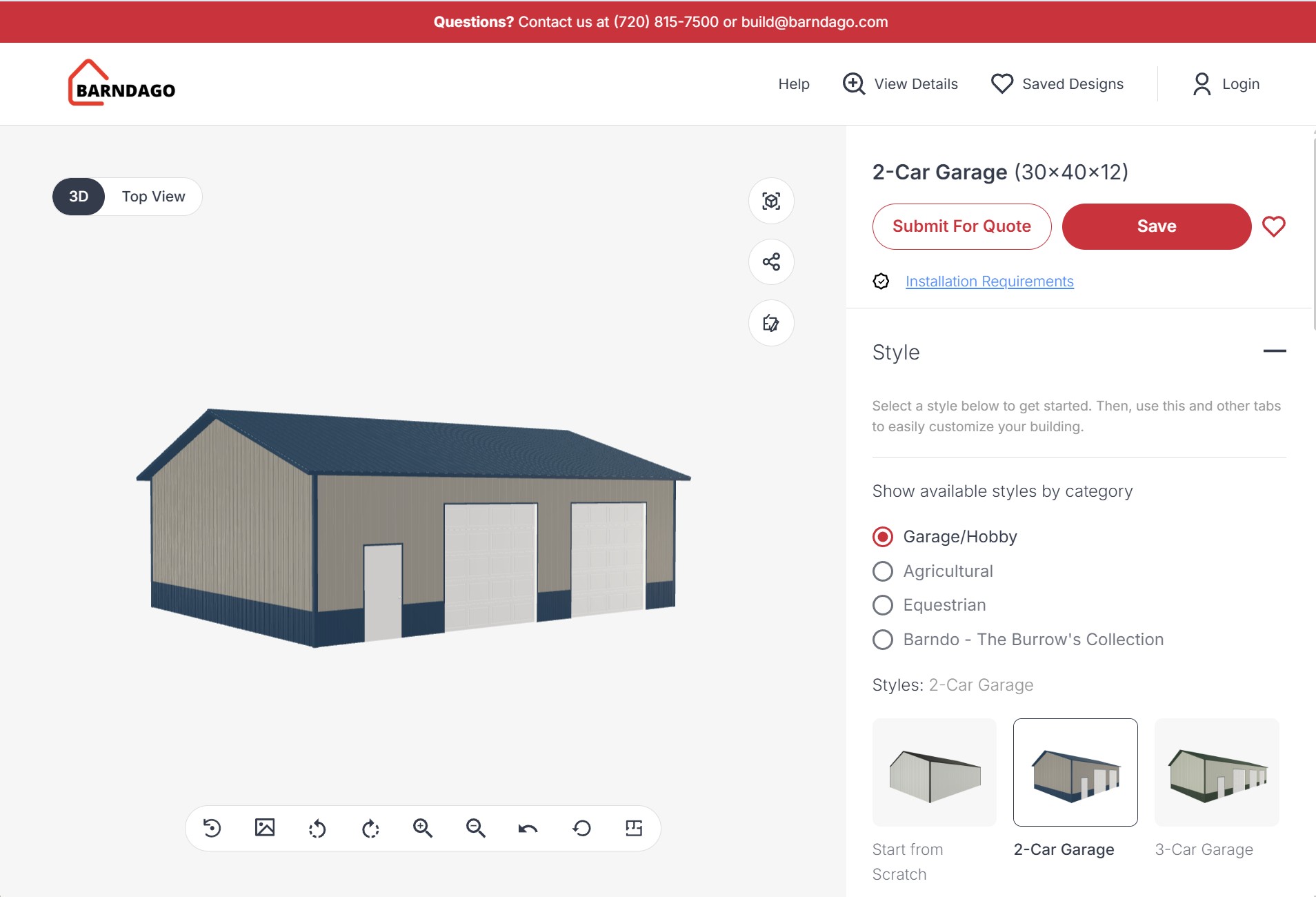Add design to favorites with heart icon
Viewport: 1316px width, 897px height.
1273,226
